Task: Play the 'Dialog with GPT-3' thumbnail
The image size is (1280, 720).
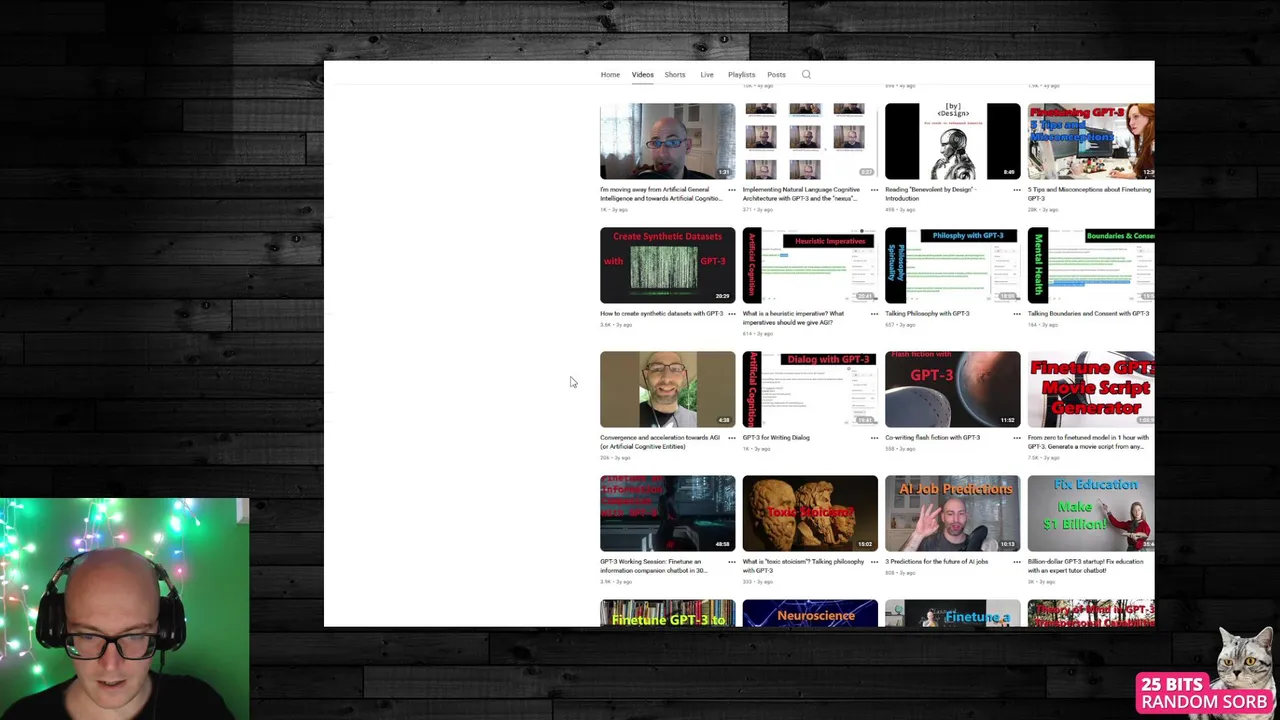Action: click(x=810, y=389)
